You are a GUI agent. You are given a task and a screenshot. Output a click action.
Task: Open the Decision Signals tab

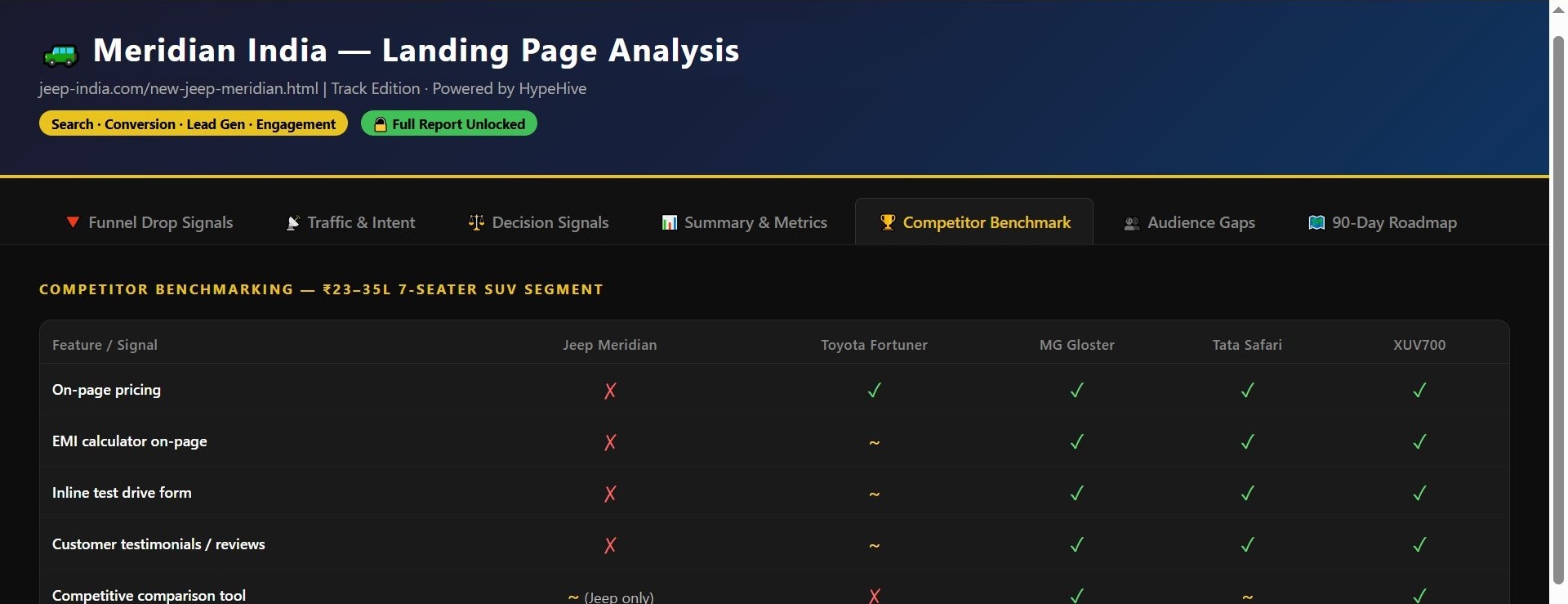539,222
